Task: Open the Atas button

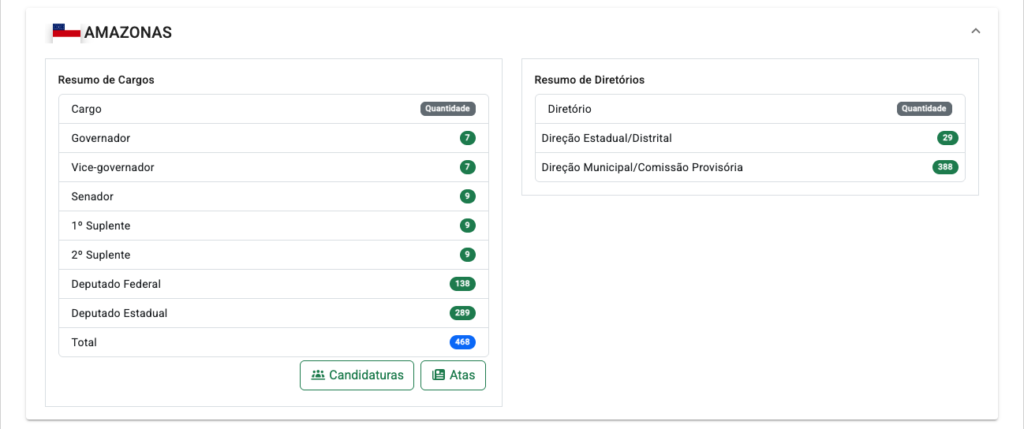Action: pos(453,375)
